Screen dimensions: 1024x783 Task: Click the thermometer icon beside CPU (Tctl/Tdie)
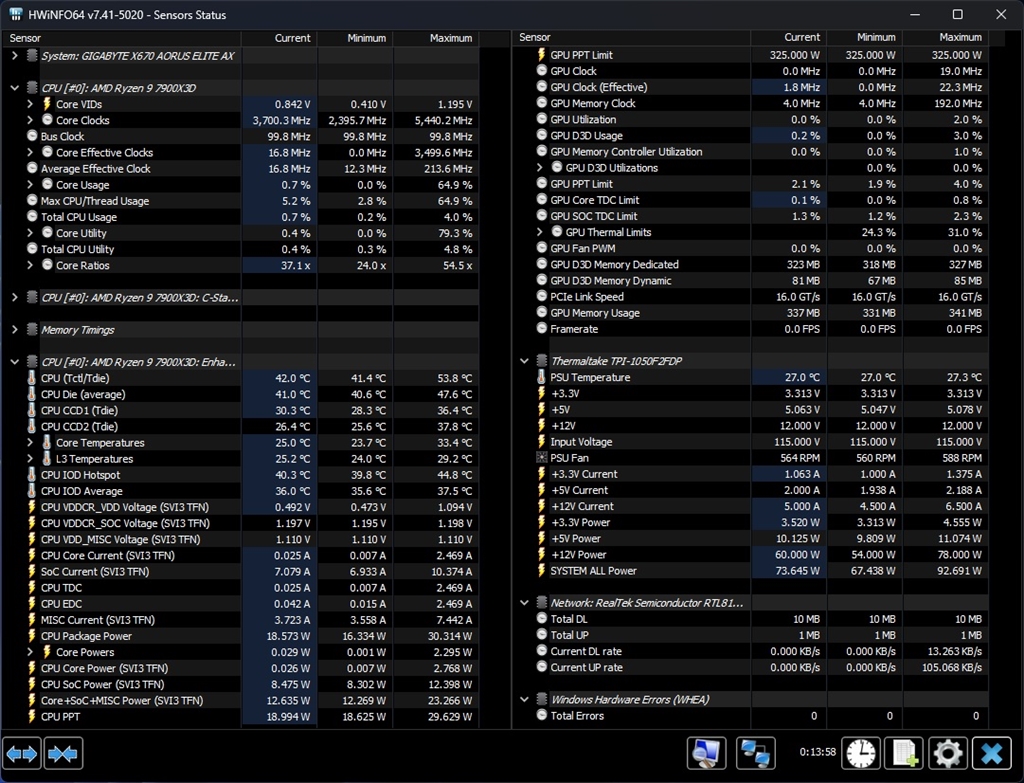tap(32, 378)
